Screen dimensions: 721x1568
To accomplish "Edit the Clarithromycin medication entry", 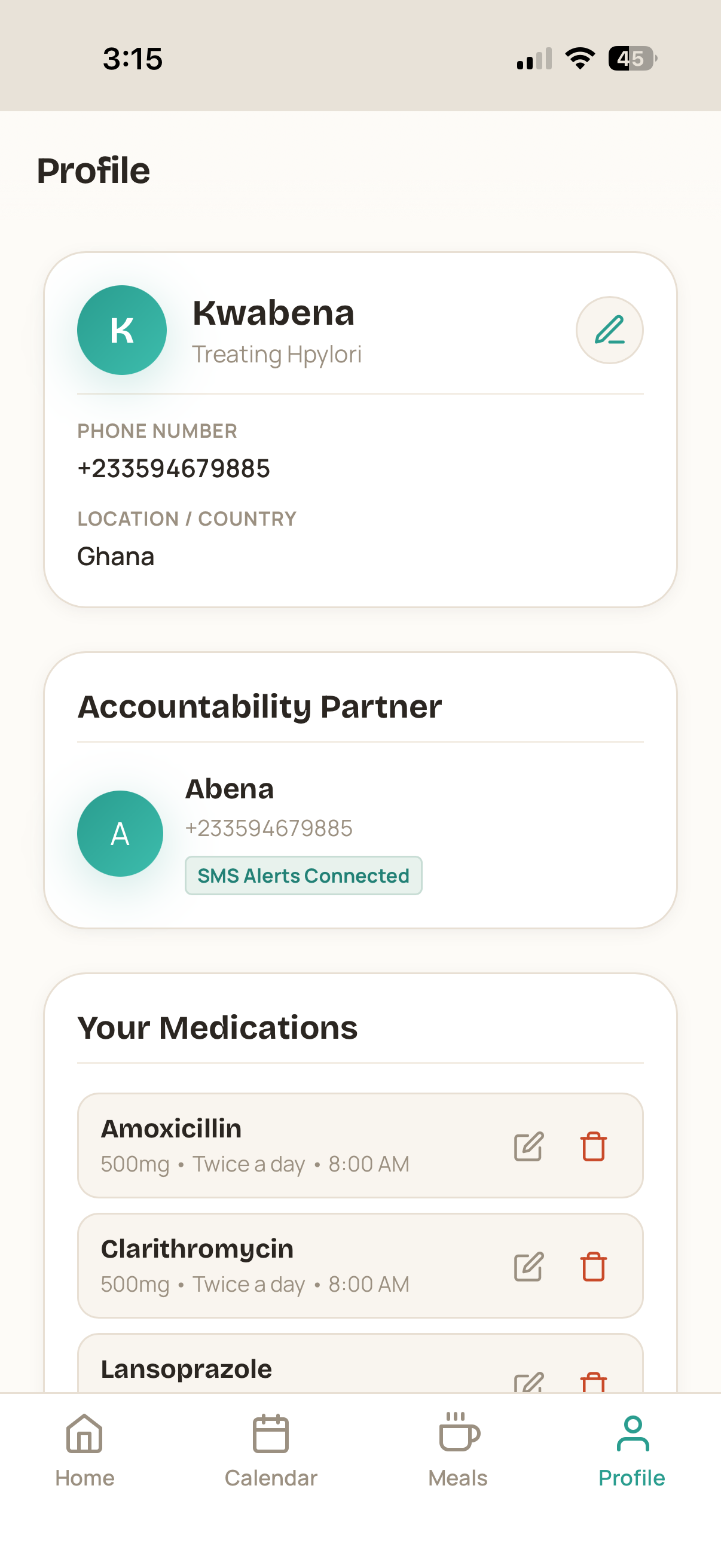I will [528, 1267].
